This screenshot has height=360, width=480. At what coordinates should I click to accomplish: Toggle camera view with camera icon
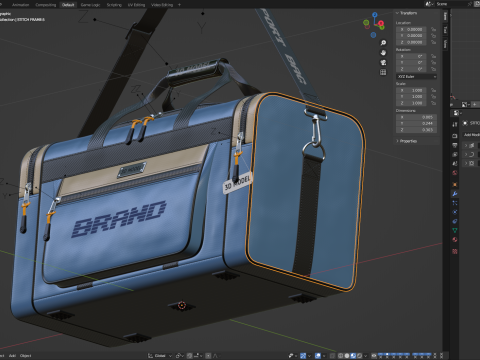point(383,63)
